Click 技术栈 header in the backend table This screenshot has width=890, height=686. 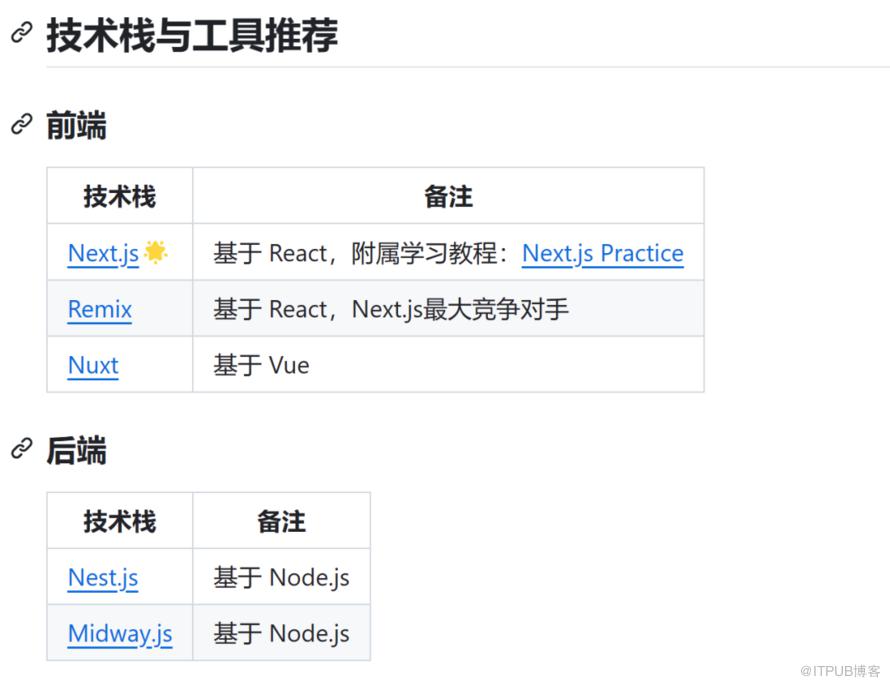coord(120,521)
